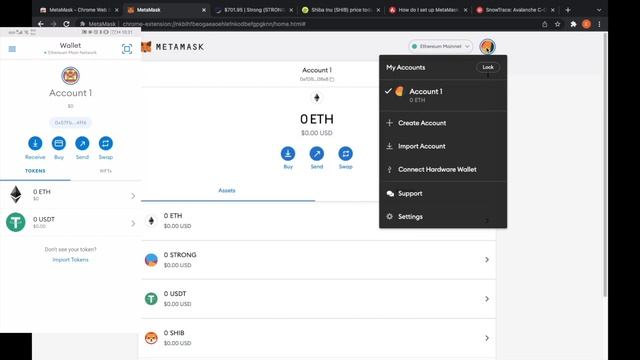This screenshot has width=640, height=360.
Task: Open the 0 ETH asset row in extension
Action: [318, 221]
